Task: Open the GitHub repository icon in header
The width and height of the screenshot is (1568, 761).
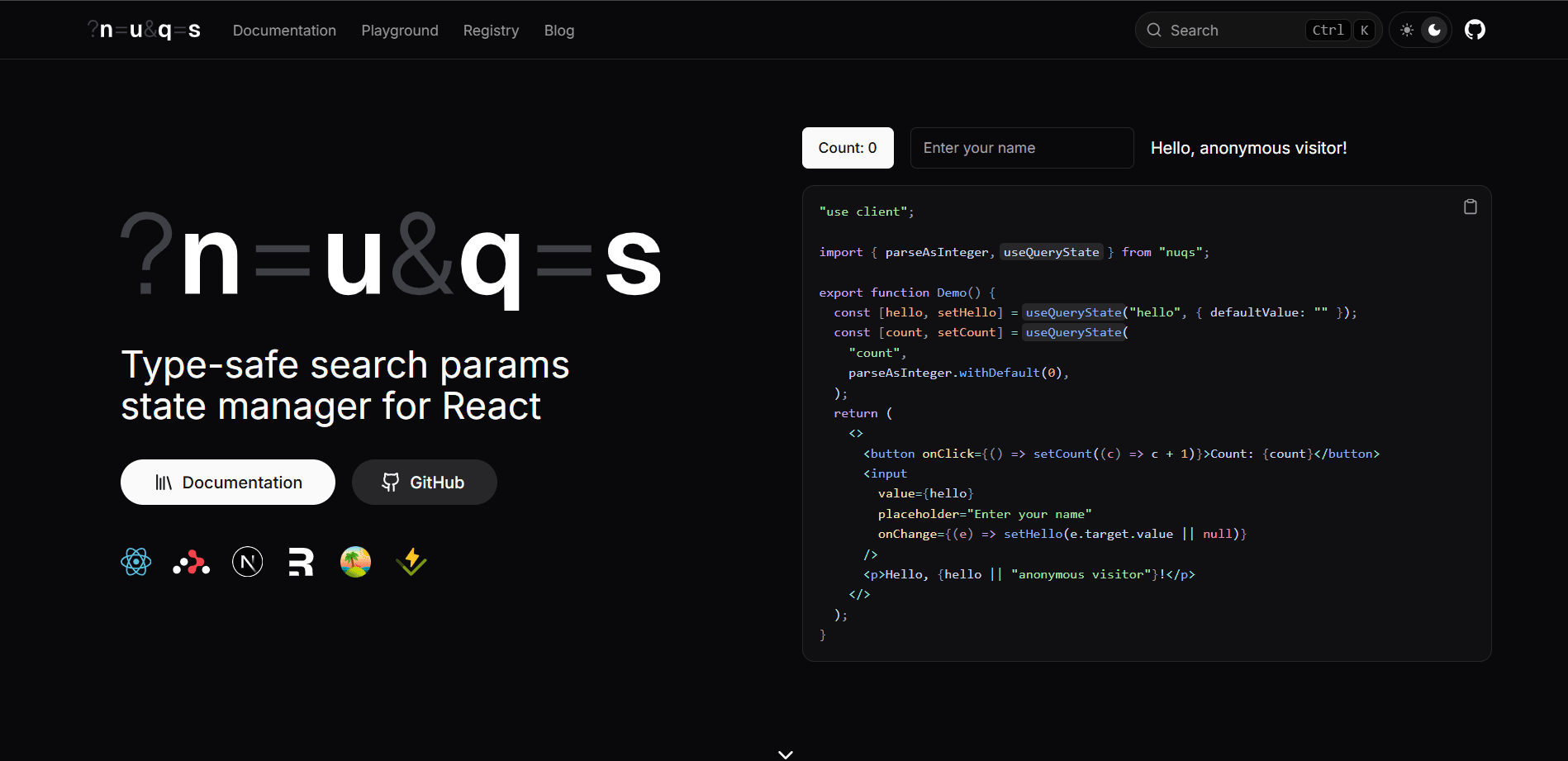Action: click(1475, 31)
